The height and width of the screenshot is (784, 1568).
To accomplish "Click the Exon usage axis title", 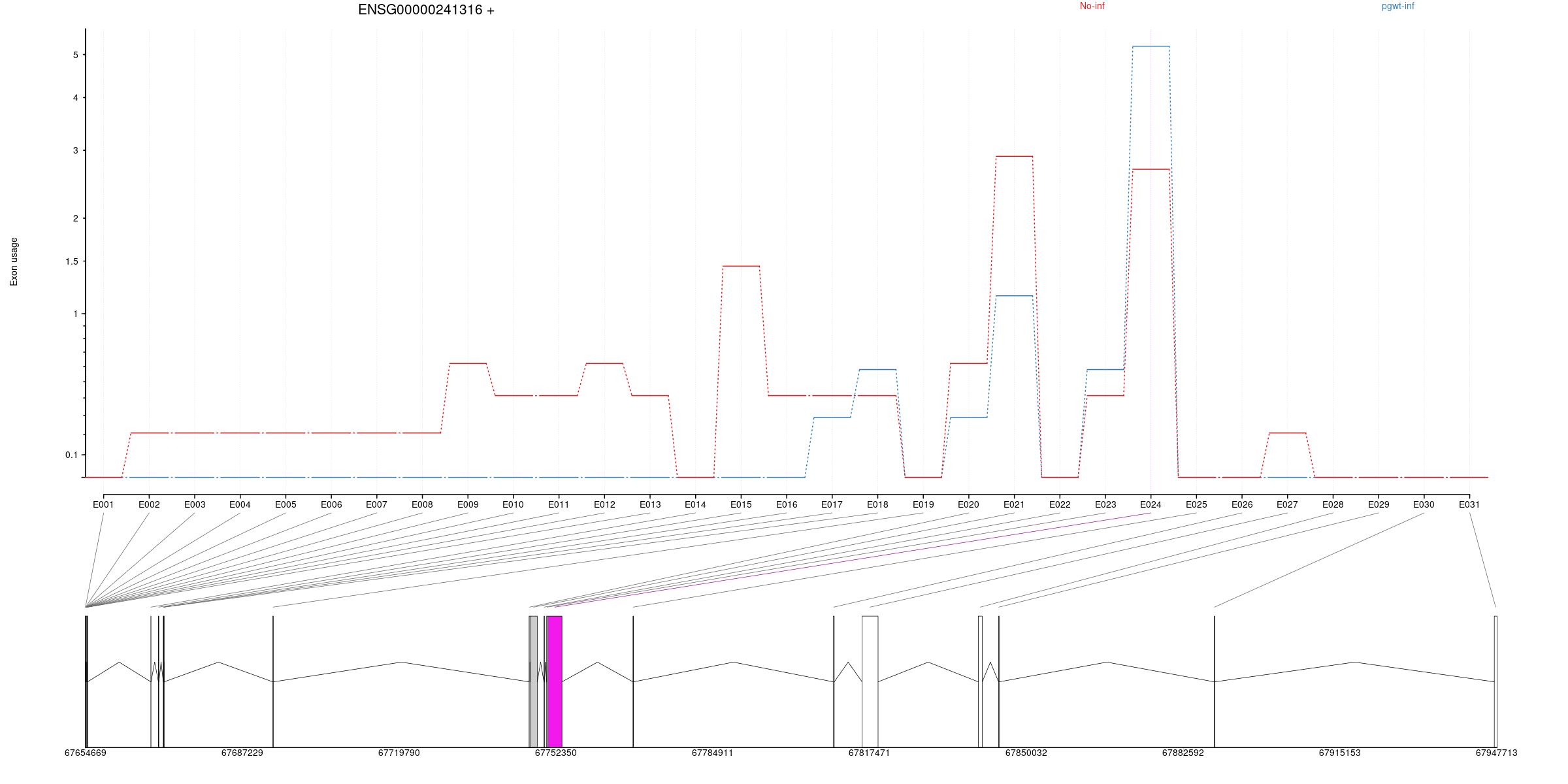I will [x=14, y=261].
